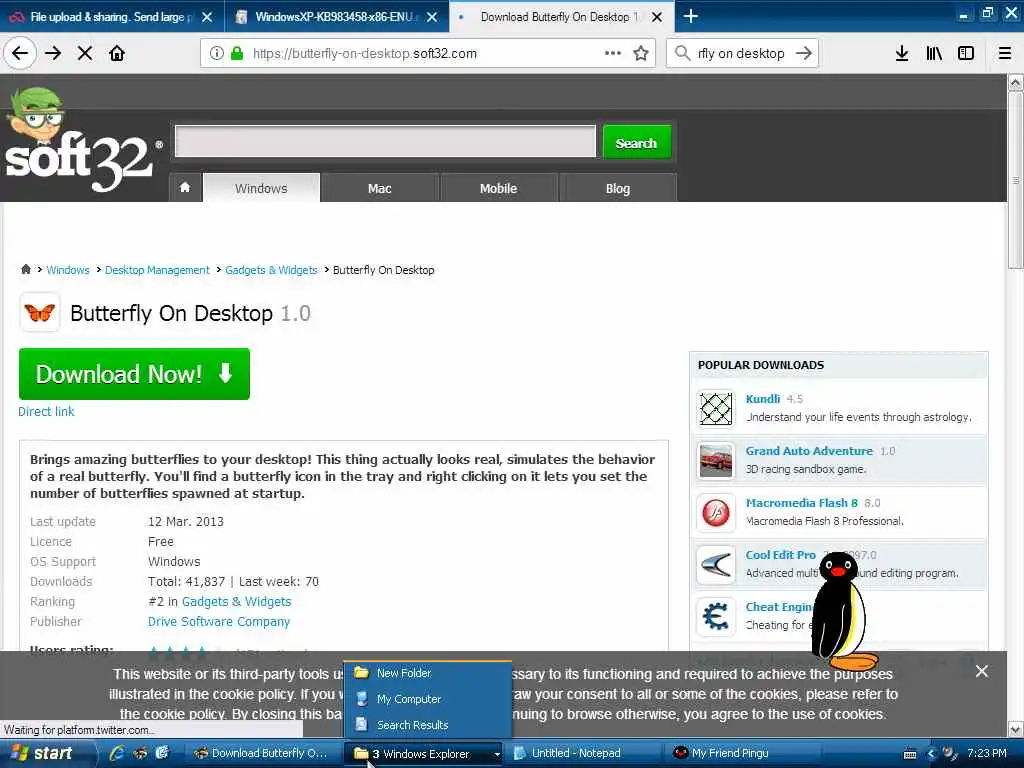1024x768 pixels.
Task: Open the Cheat Engine icon
Action: click(x=716, y=616)
